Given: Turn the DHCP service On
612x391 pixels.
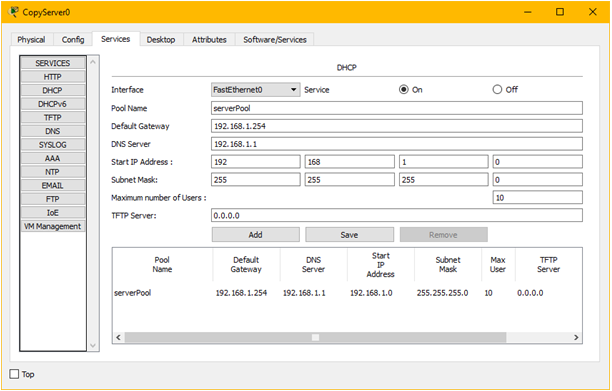Looking at the screenshot, I should point(404,90).
